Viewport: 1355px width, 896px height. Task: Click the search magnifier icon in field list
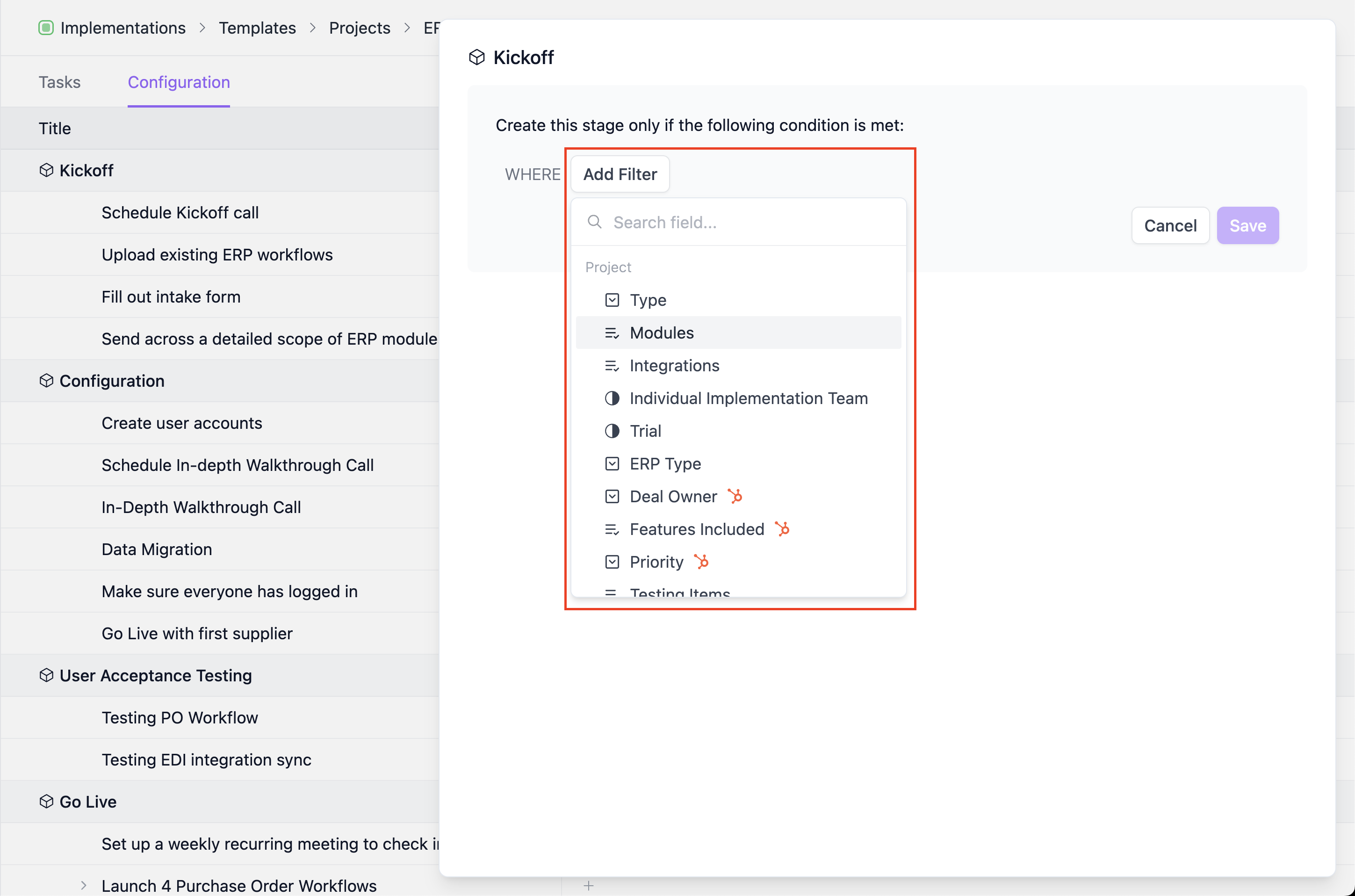[x=594, y=222]
